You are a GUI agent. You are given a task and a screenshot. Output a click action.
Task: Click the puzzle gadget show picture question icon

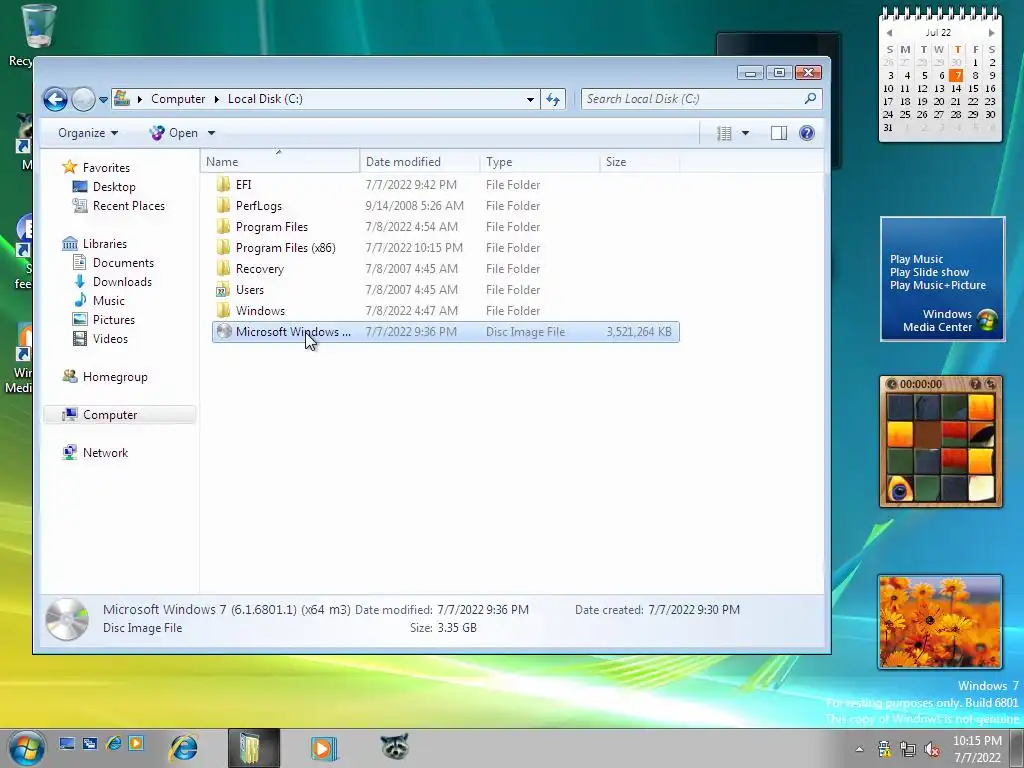pos(975,384)
